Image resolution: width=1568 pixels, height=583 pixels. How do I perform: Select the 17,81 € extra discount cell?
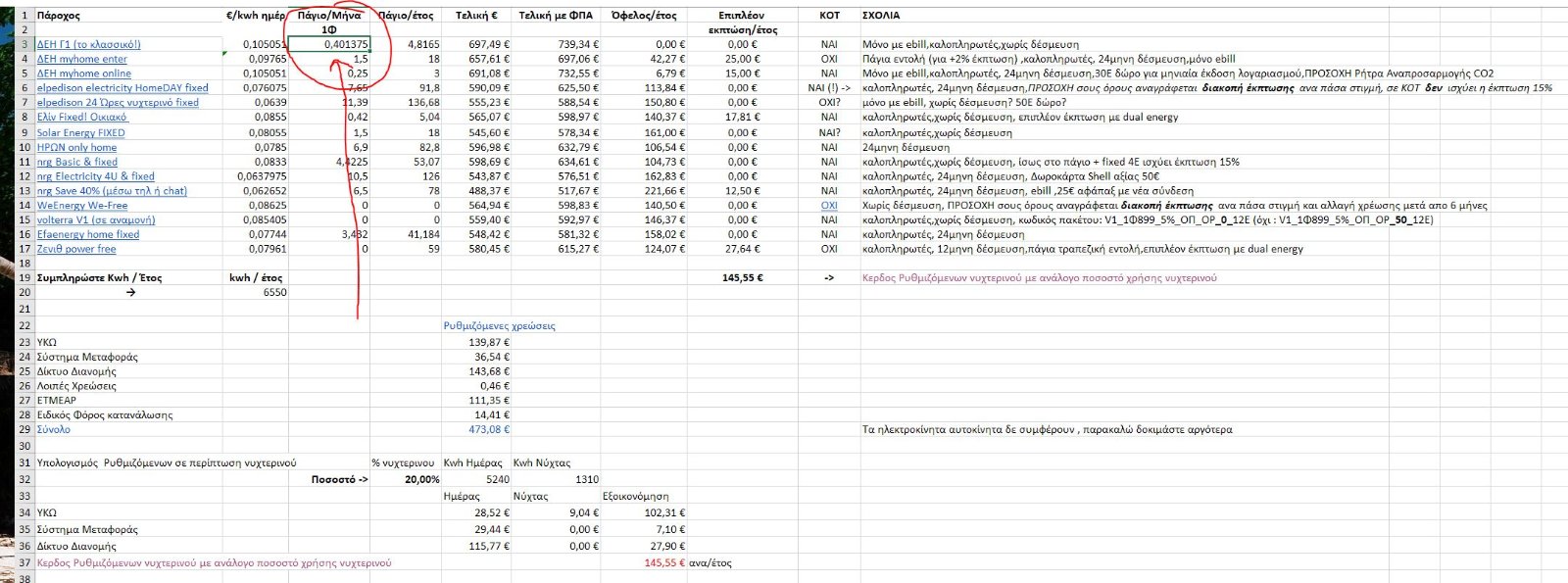tap(743, 118)
